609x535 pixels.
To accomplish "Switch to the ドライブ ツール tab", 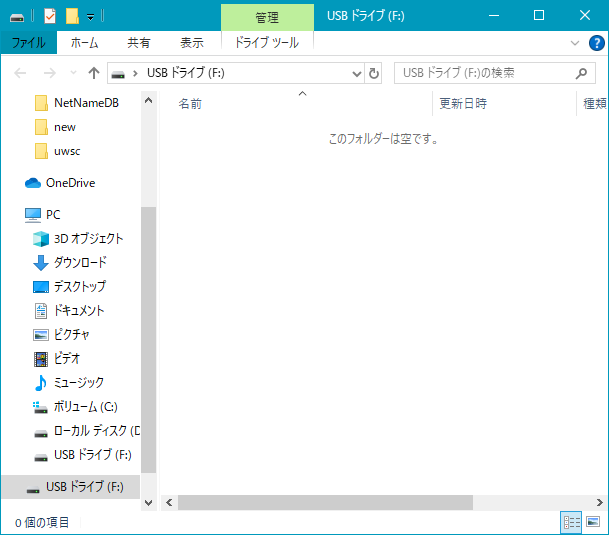I will [x=267, y=42].
